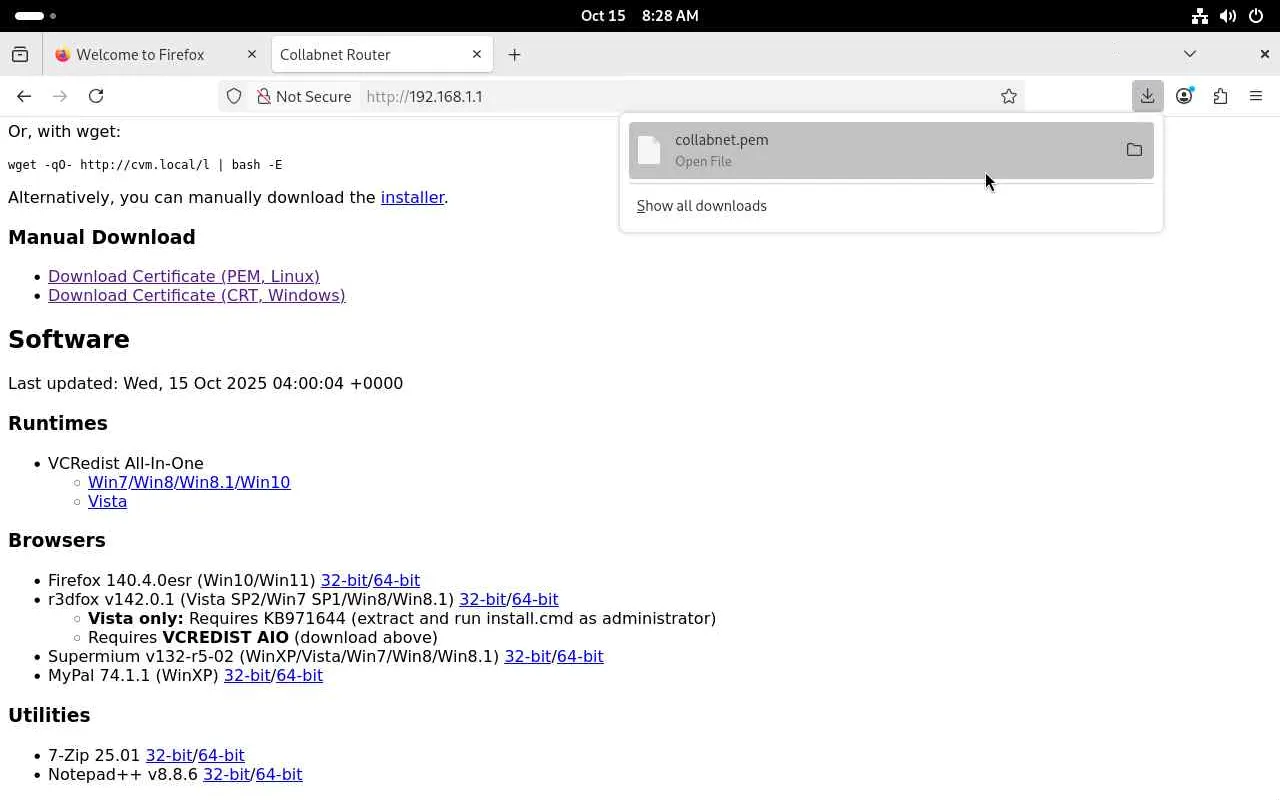Open the VCRedist Vista link

click(x=107, y=501)
